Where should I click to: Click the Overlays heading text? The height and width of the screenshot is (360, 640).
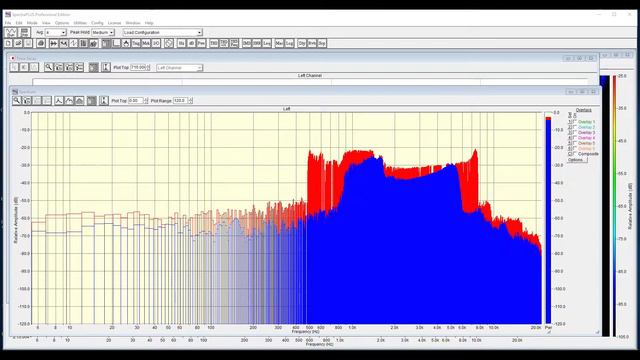(x=583, y=110)
